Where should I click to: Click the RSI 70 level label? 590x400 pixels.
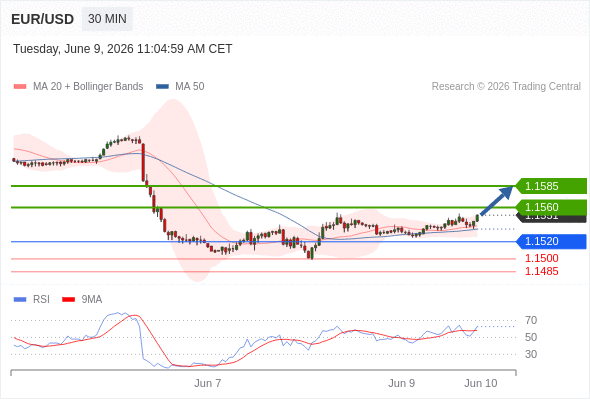click(531, 321)
